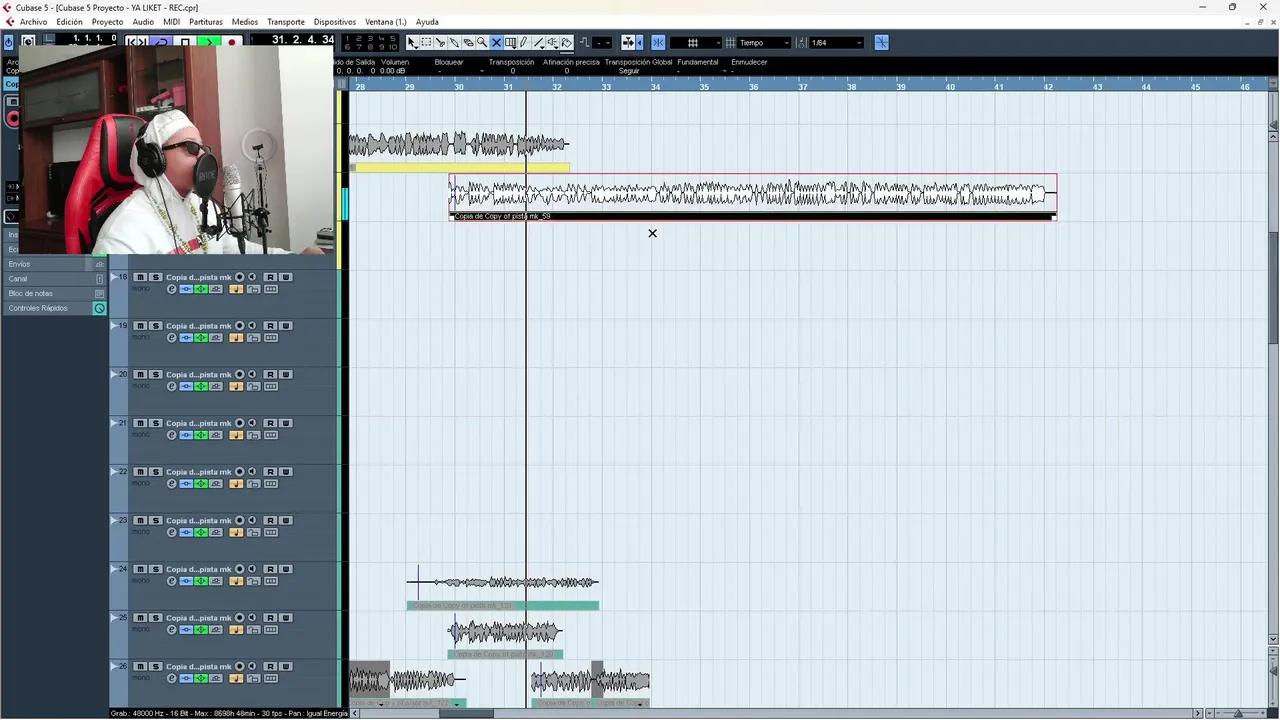This screenshot has height=720, width=1280.
Task: Toggle Read automation R on track 22
Action: click(270, 472)
